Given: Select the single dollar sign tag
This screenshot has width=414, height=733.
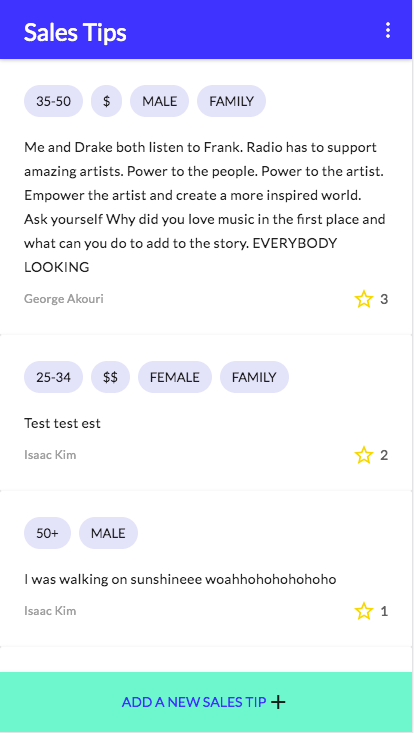Looking at the screenshot, I should pyautogui.click(x=107, y=101).
